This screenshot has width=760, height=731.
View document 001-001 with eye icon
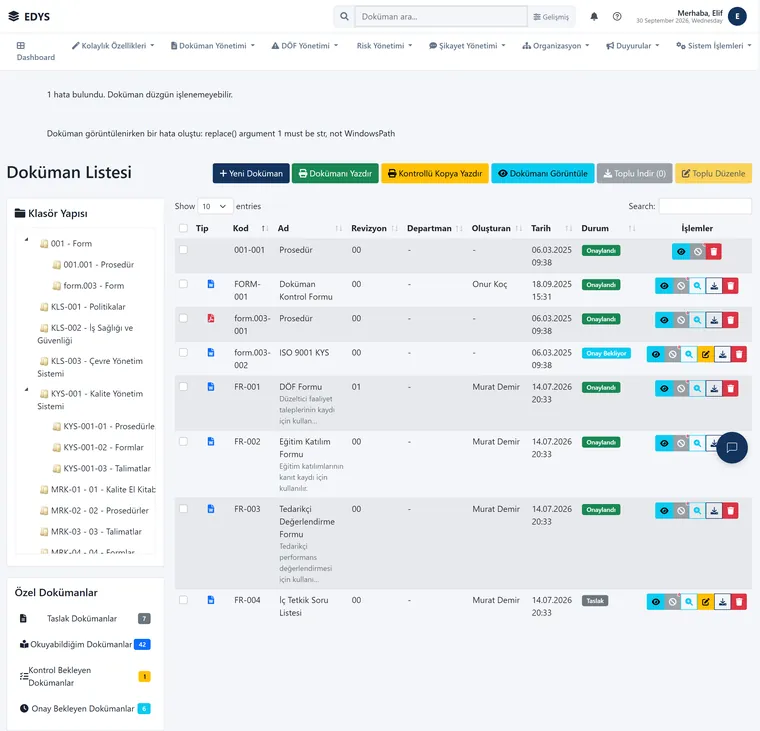[x=681, y=251]
